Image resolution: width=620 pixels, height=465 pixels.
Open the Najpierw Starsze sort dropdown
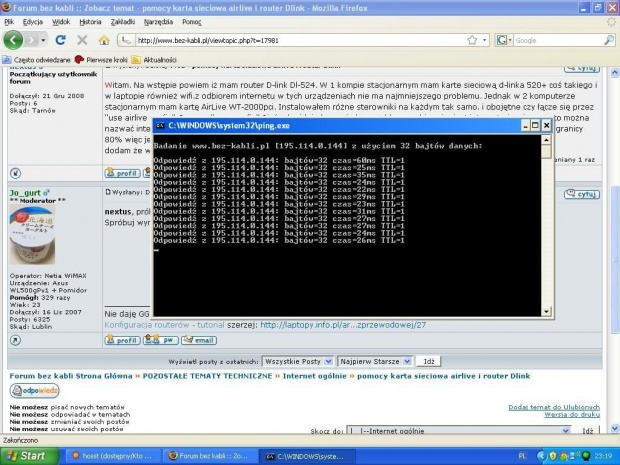pos(375,361)
